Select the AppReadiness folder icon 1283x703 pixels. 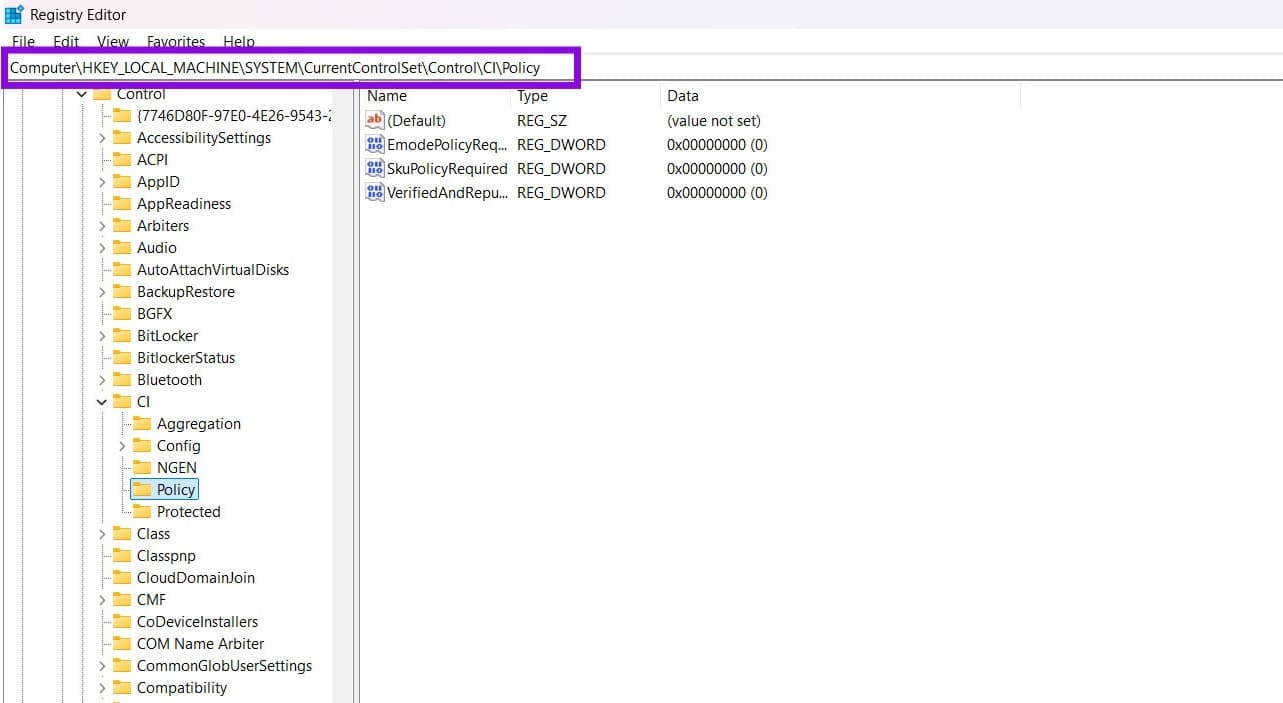pos(122,204)
